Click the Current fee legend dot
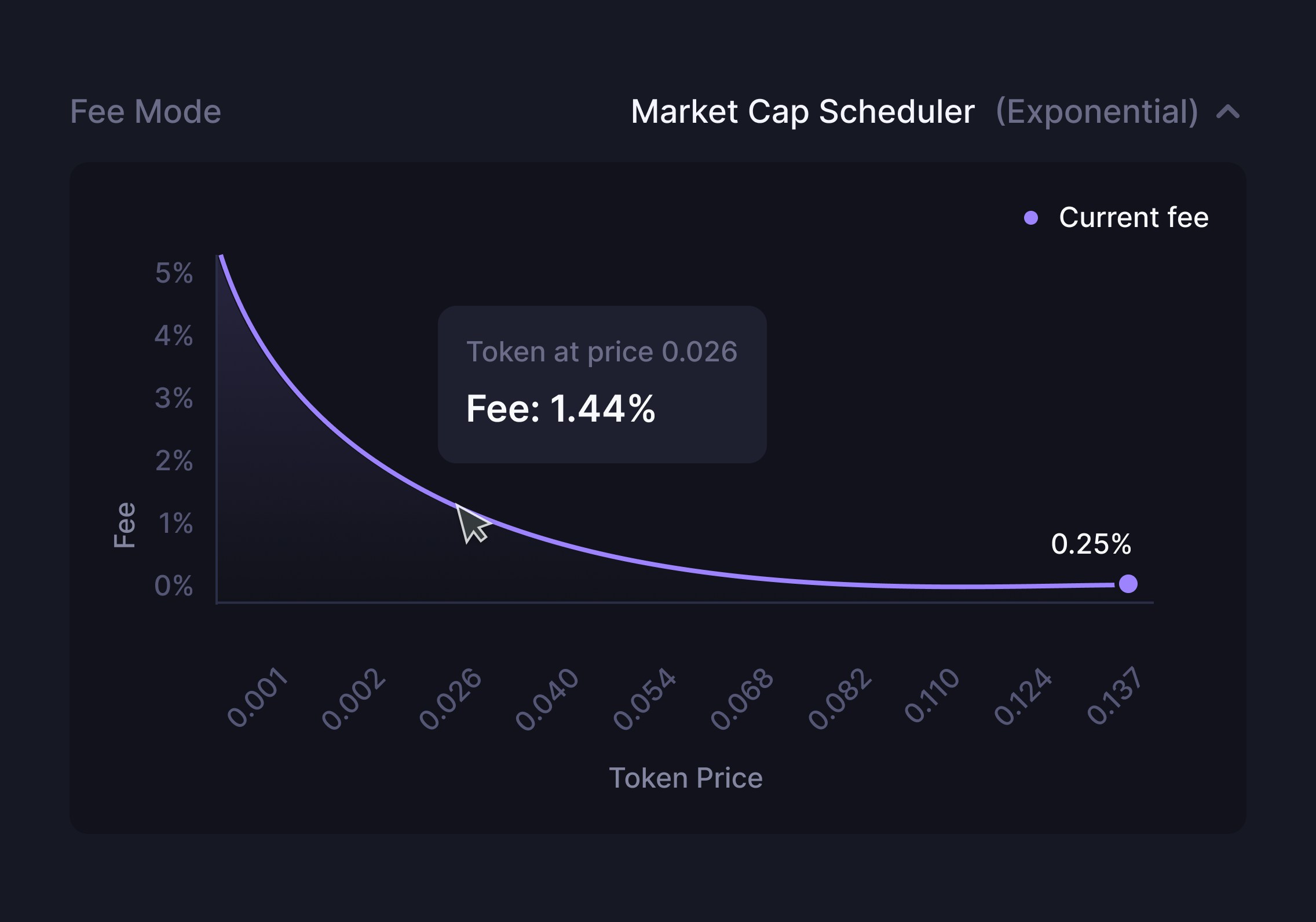Image resolution: width=1316 pixels, height=922 pixels. coord(1030,217)
